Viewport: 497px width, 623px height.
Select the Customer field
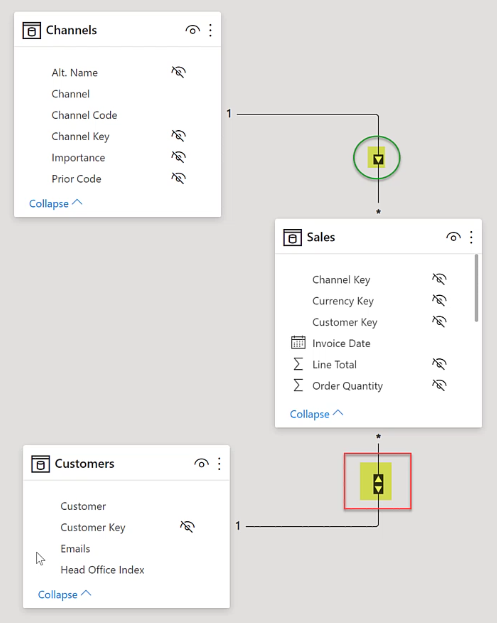[x=83, y=506]
